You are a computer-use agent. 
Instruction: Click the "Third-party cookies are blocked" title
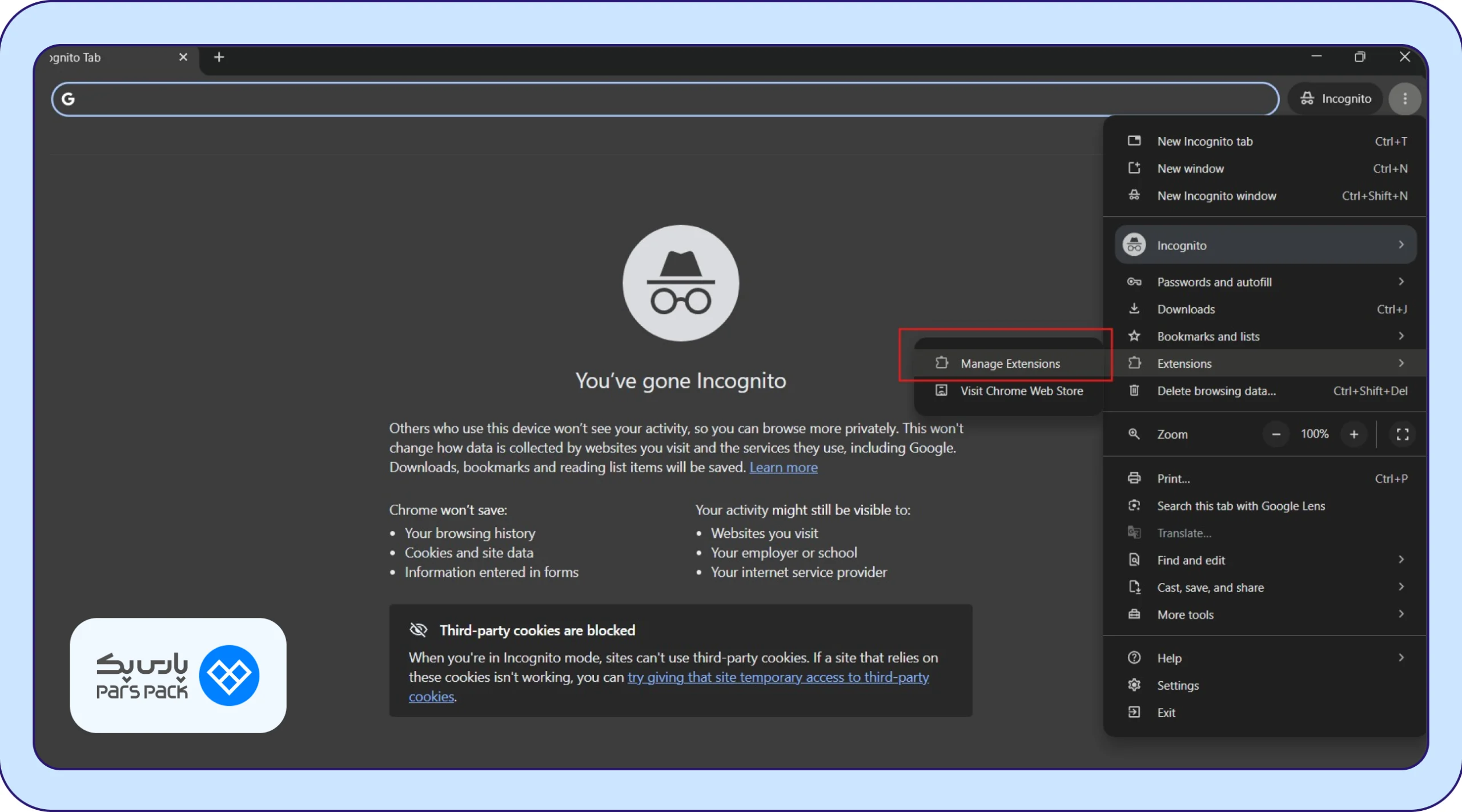(537, 630)
